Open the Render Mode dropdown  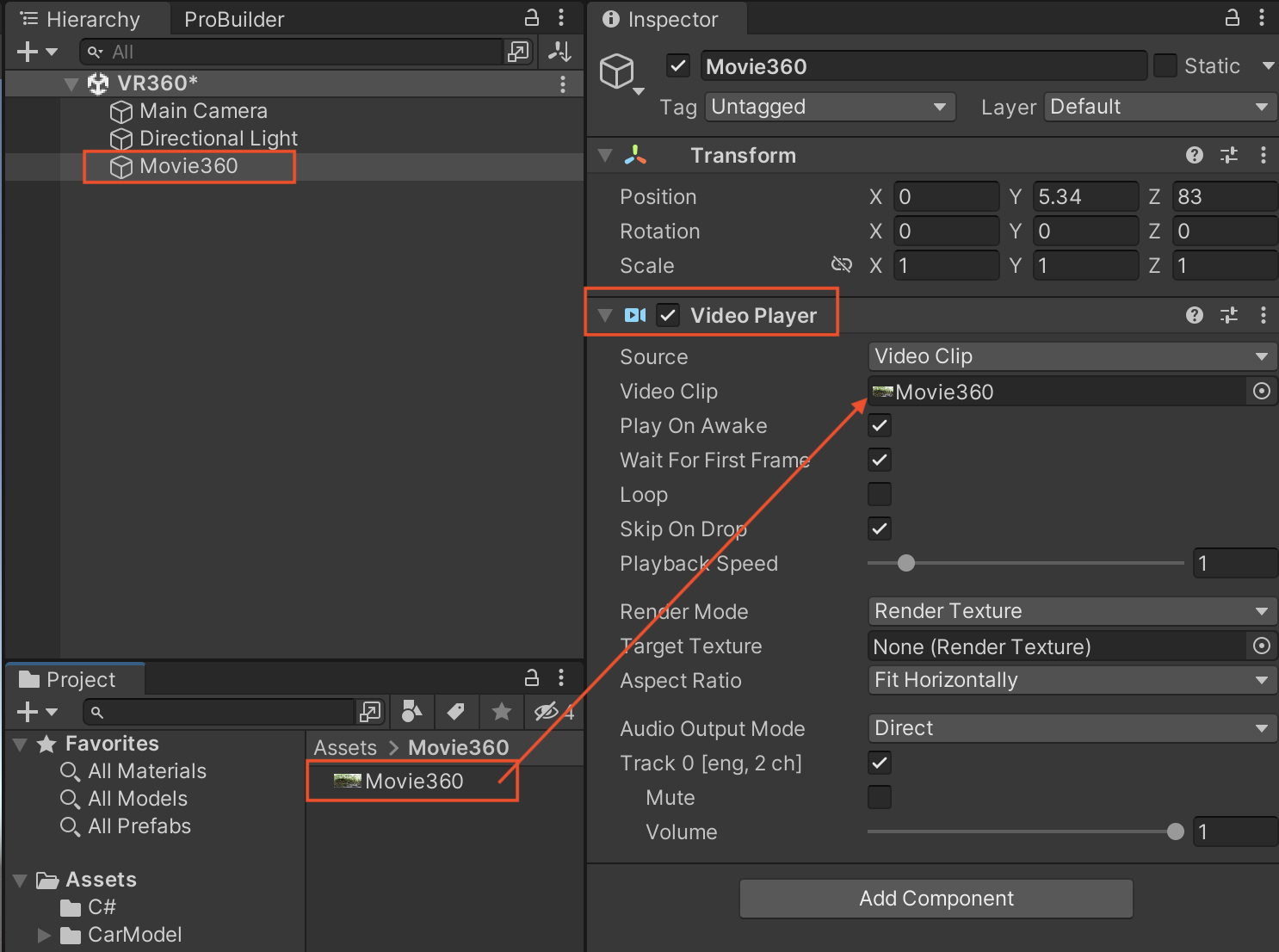(x=1071, y=611)
